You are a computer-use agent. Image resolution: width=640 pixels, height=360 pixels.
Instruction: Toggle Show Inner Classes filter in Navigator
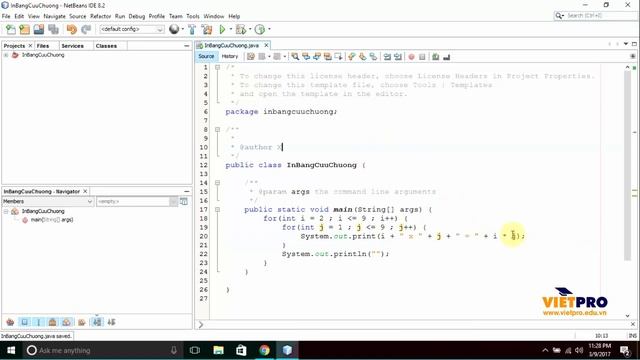pyautogui.click(x=67, y=322)
